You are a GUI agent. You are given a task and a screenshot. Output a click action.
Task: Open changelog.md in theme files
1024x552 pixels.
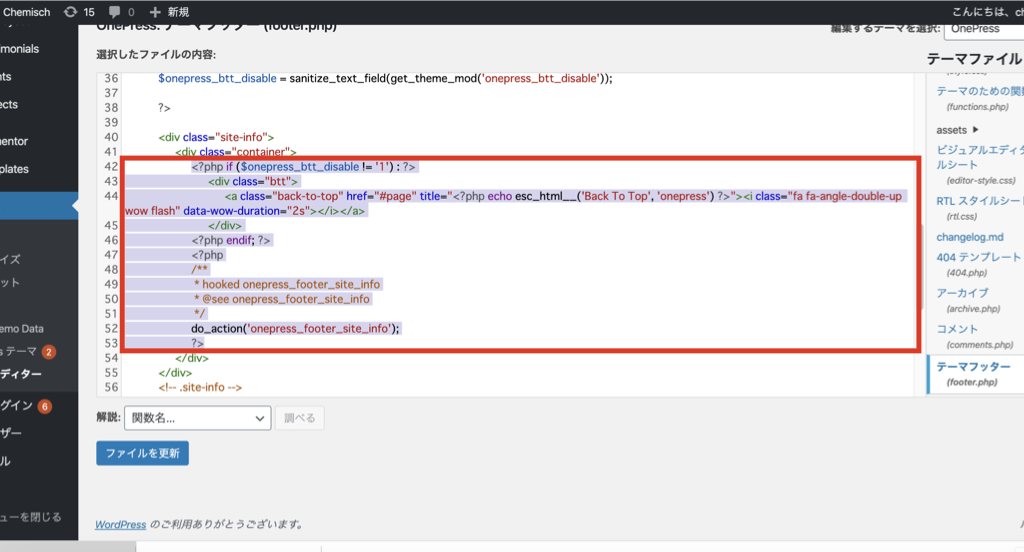[x=970, y=237]
